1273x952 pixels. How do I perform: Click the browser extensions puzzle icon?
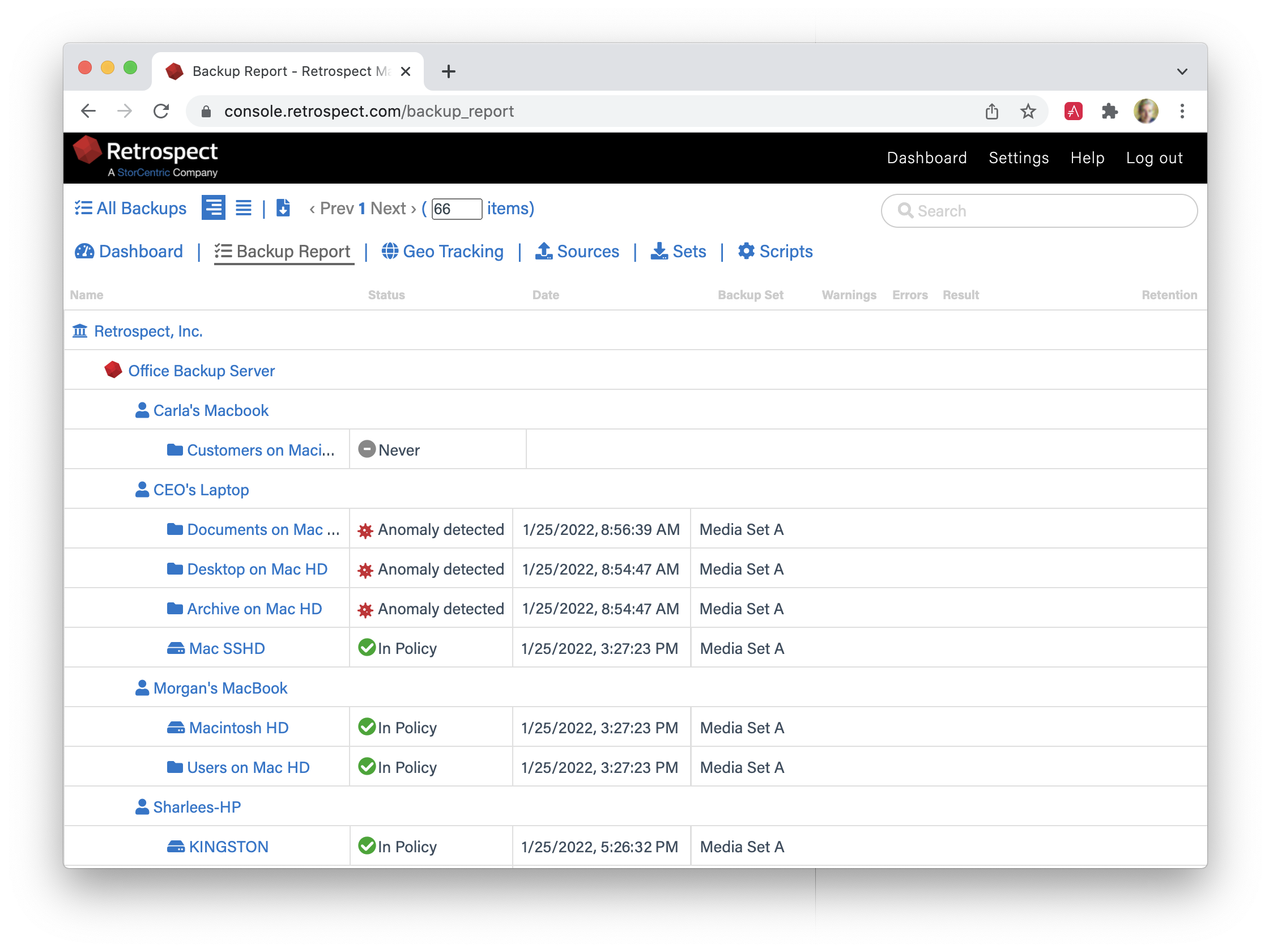1109,111
